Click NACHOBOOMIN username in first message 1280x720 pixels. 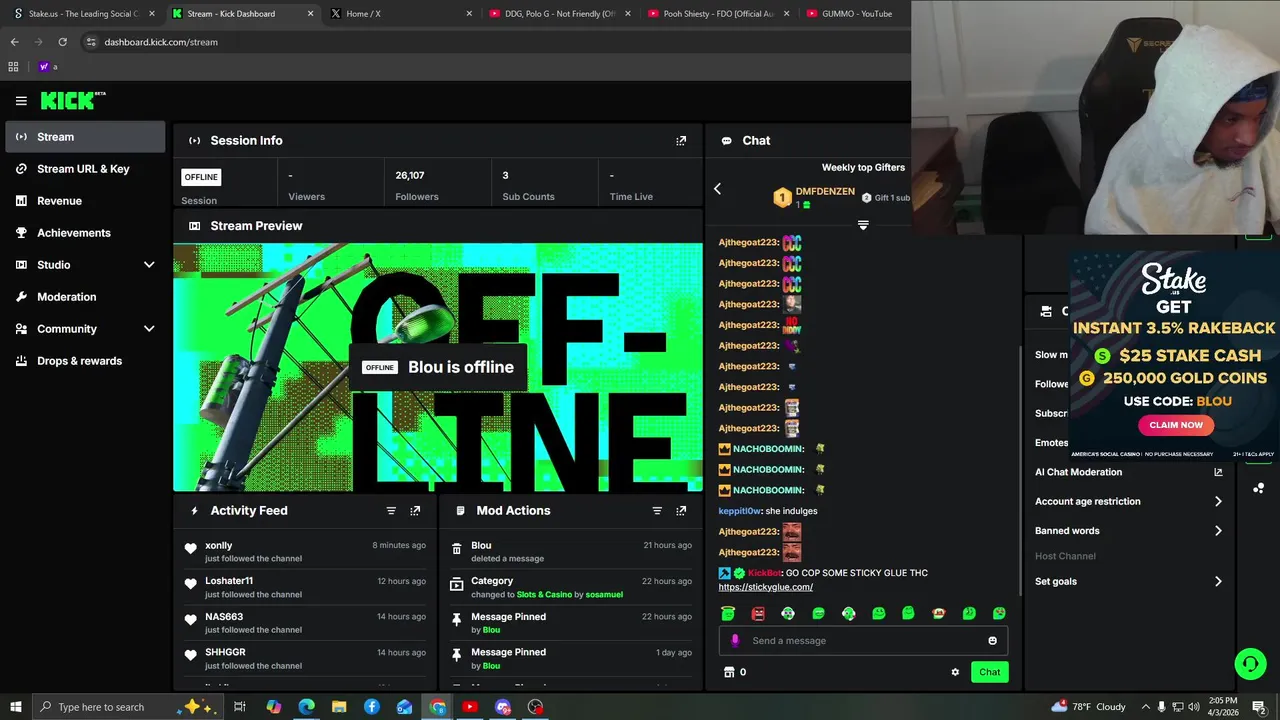769,449
